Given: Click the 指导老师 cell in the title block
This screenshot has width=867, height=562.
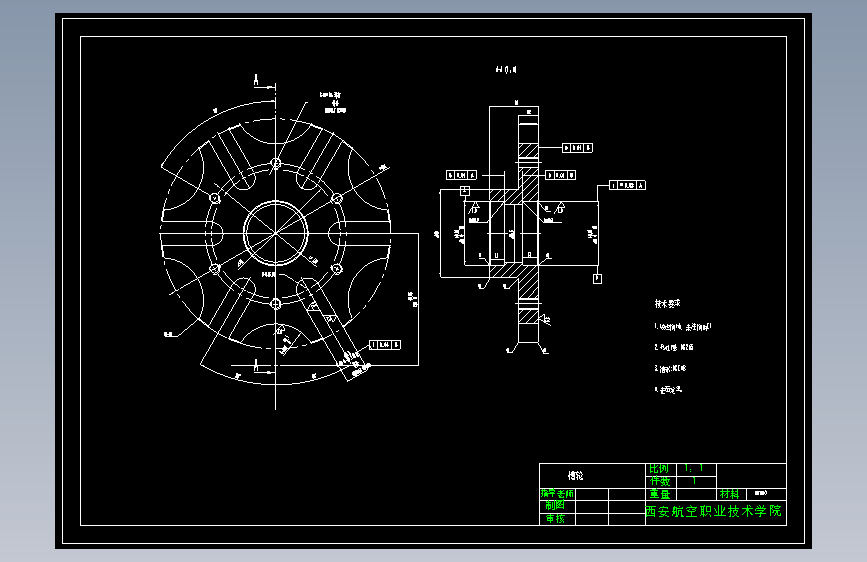Looking at the screenshot, I should [x=557, y=493].
